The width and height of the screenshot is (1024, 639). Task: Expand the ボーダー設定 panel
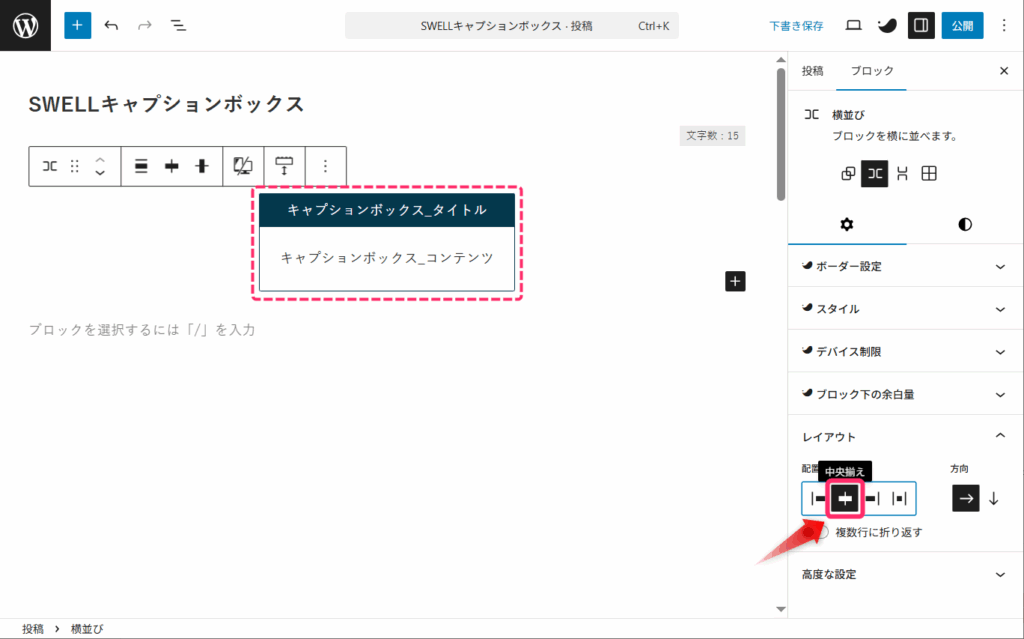click(x=905, y=266)
